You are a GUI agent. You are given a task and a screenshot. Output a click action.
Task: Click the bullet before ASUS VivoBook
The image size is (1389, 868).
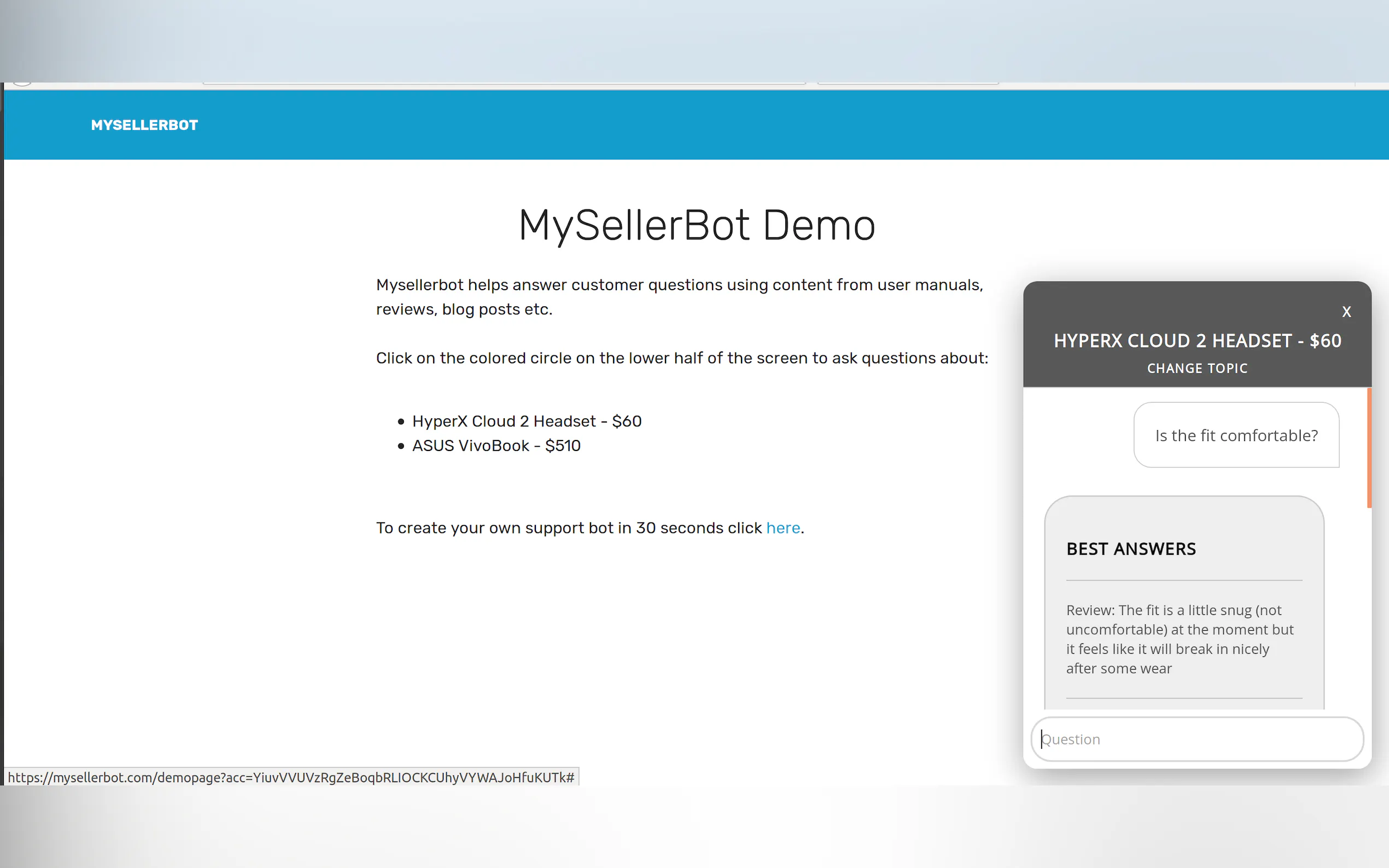(x=401, y=446)
